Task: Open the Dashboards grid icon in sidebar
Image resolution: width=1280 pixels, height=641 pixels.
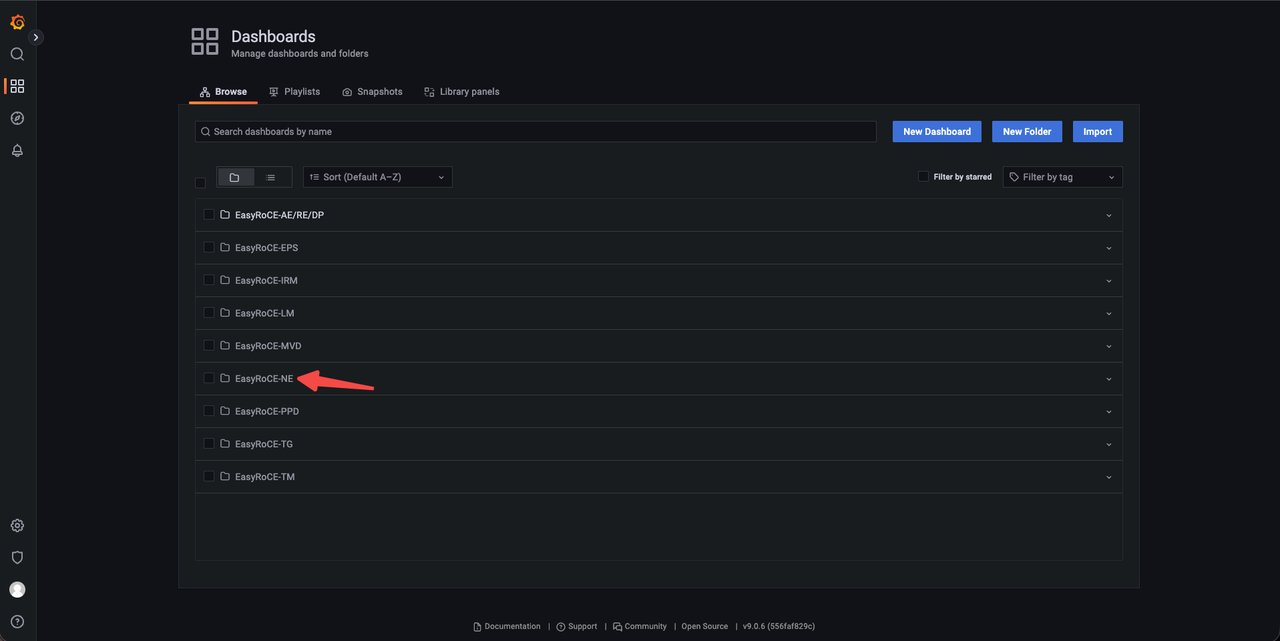Action: 17,86
